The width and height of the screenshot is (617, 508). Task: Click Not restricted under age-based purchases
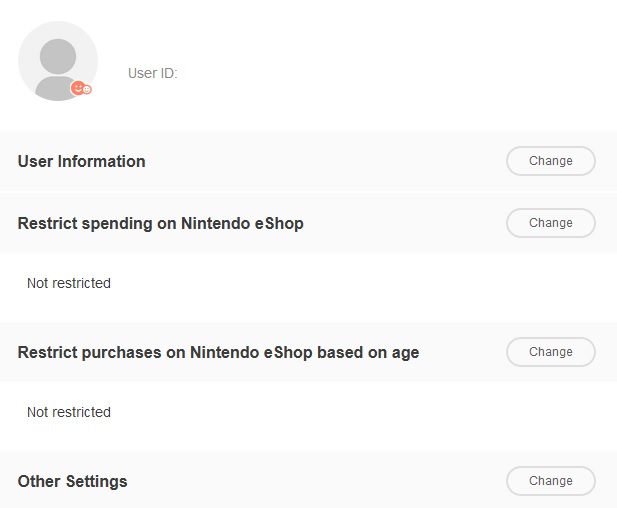point(69,412)
